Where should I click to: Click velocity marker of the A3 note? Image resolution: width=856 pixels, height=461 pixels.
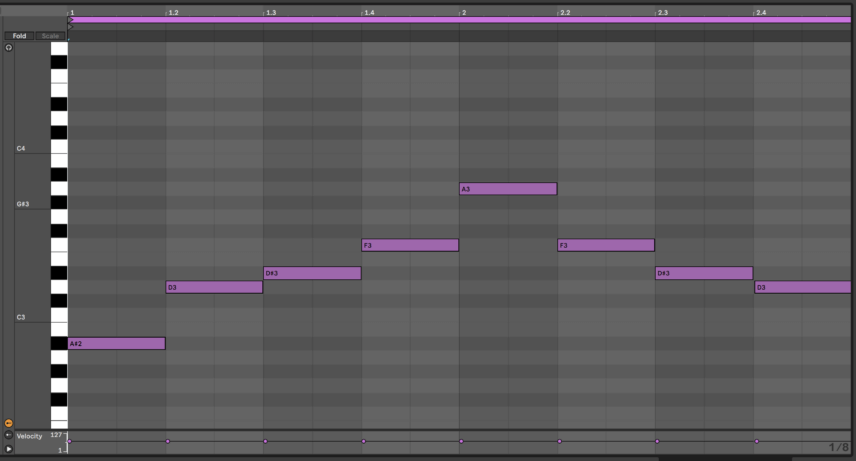pos(461,441)
